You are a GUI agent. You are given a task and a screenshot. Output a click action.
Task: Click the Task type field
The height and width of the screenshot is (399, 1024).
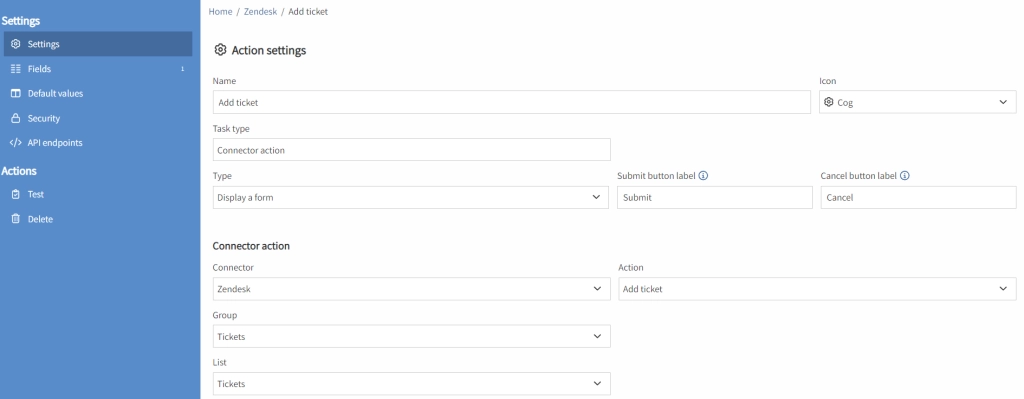pos(411,150)
